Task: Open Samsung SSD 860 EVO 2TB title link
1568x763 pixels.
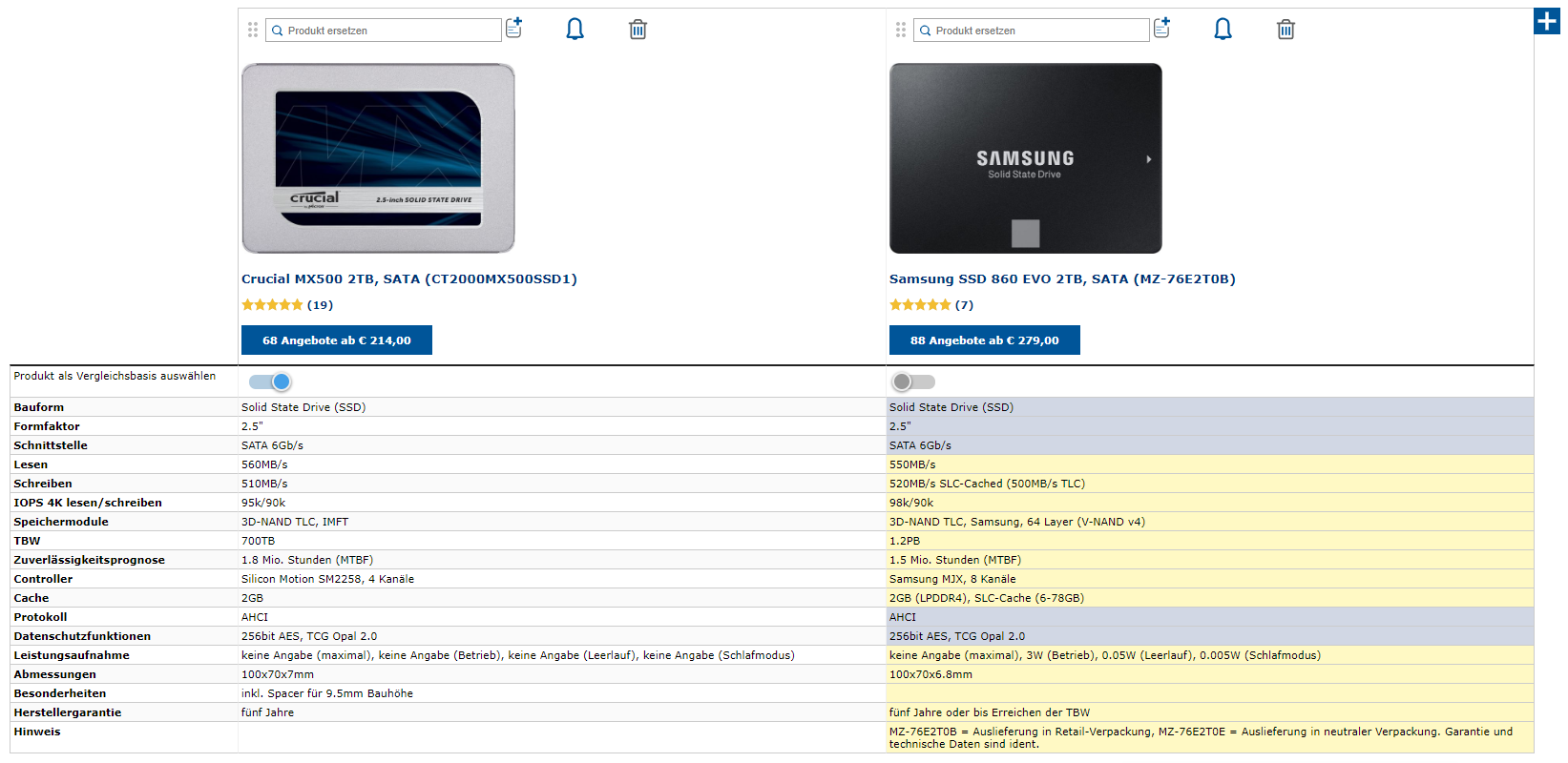Action: [x=1062, y=279]
